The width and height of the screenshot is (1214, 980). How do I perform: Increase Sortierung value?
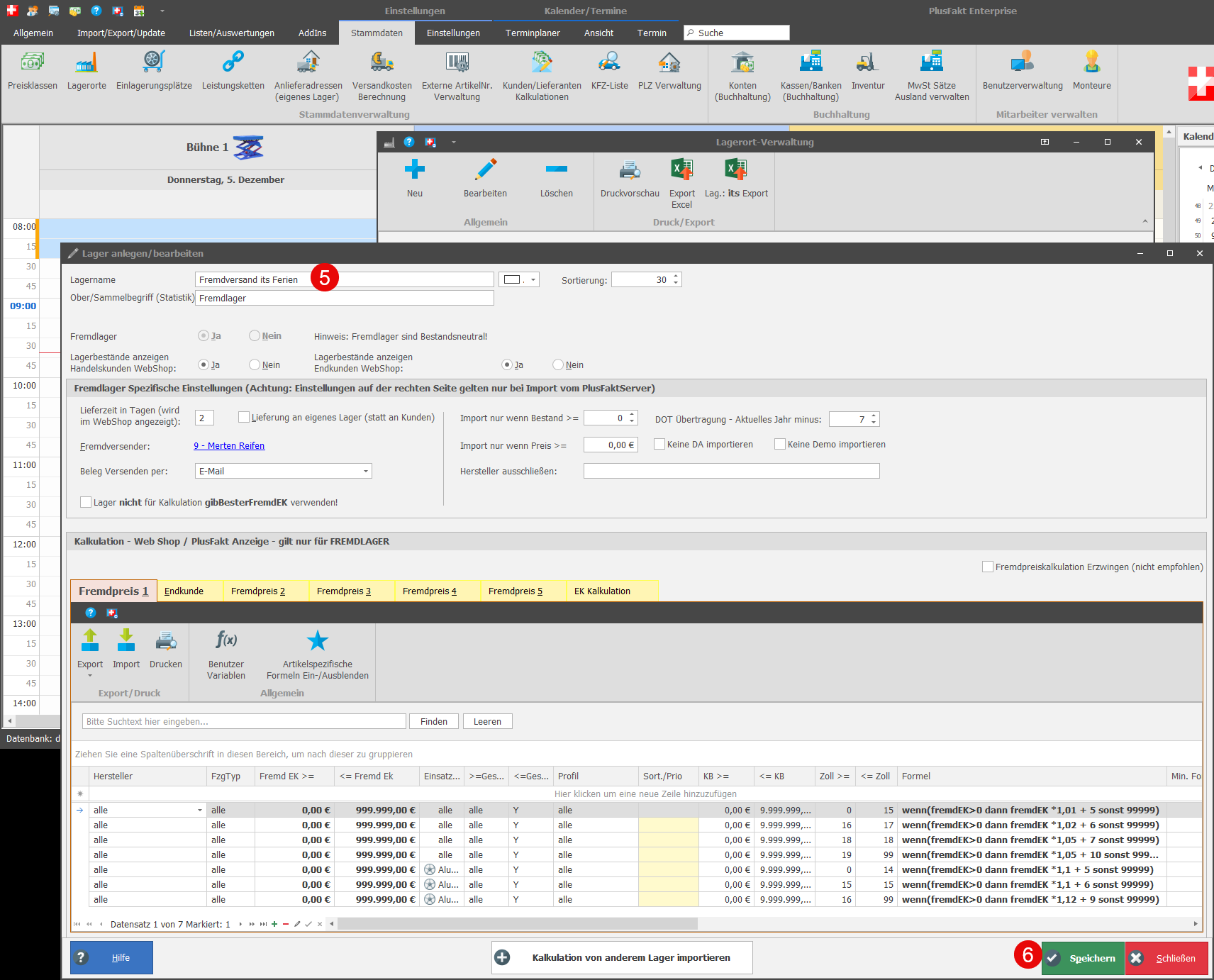(x=676, y=276)
